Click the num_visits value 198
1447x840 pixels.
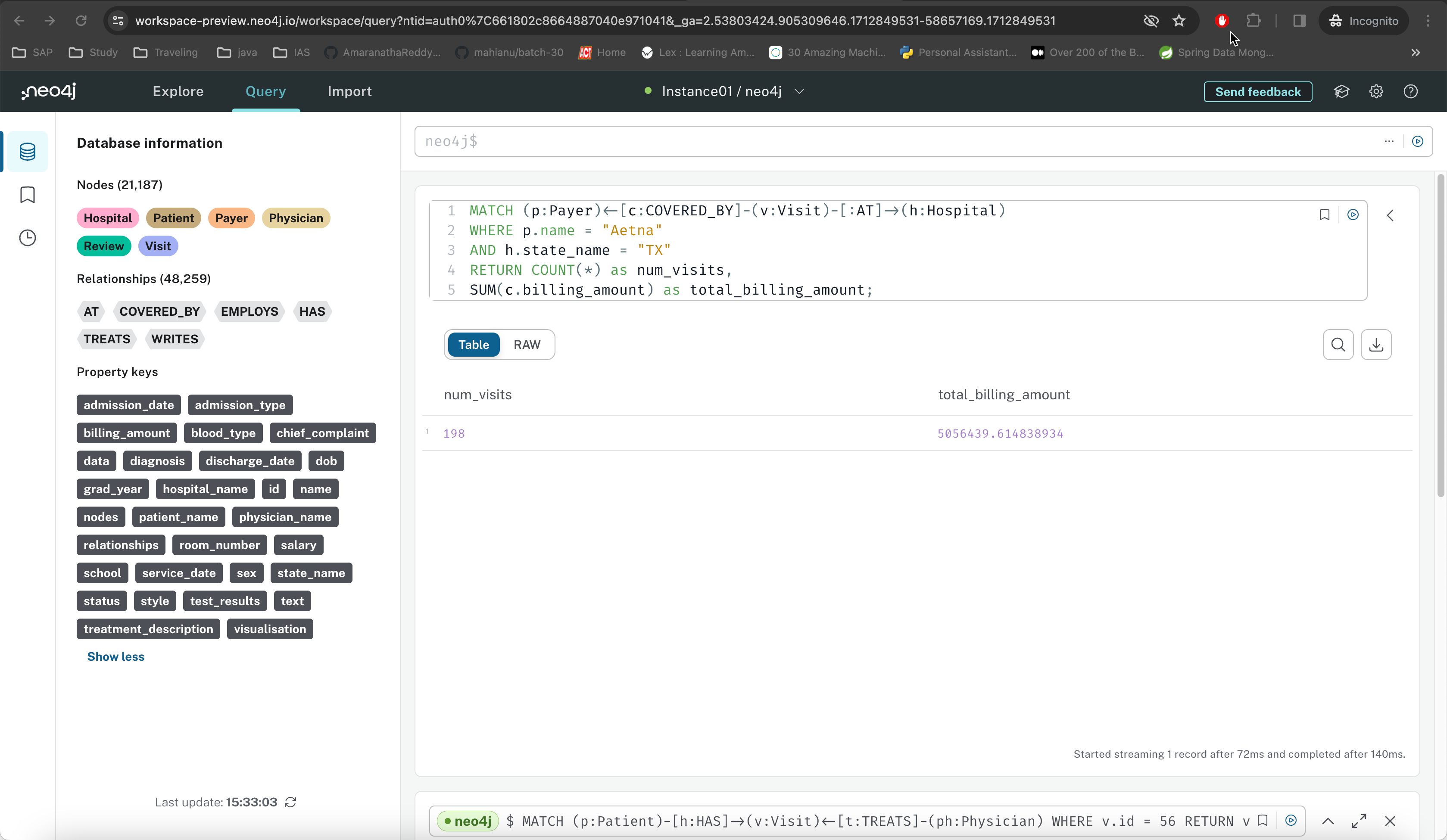(454, 433)
